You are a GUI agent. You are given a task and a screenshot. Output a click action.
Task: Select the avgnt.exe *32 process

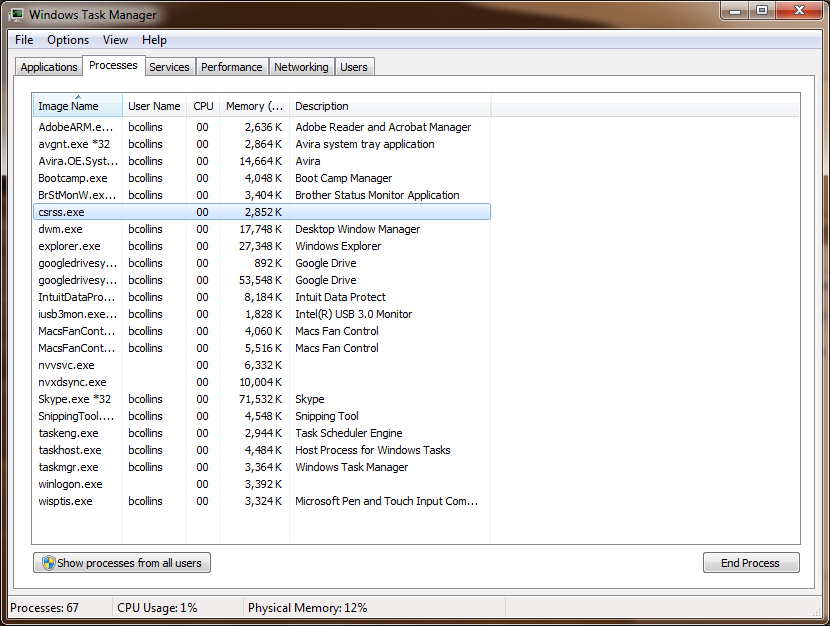(x=262, y=144)
